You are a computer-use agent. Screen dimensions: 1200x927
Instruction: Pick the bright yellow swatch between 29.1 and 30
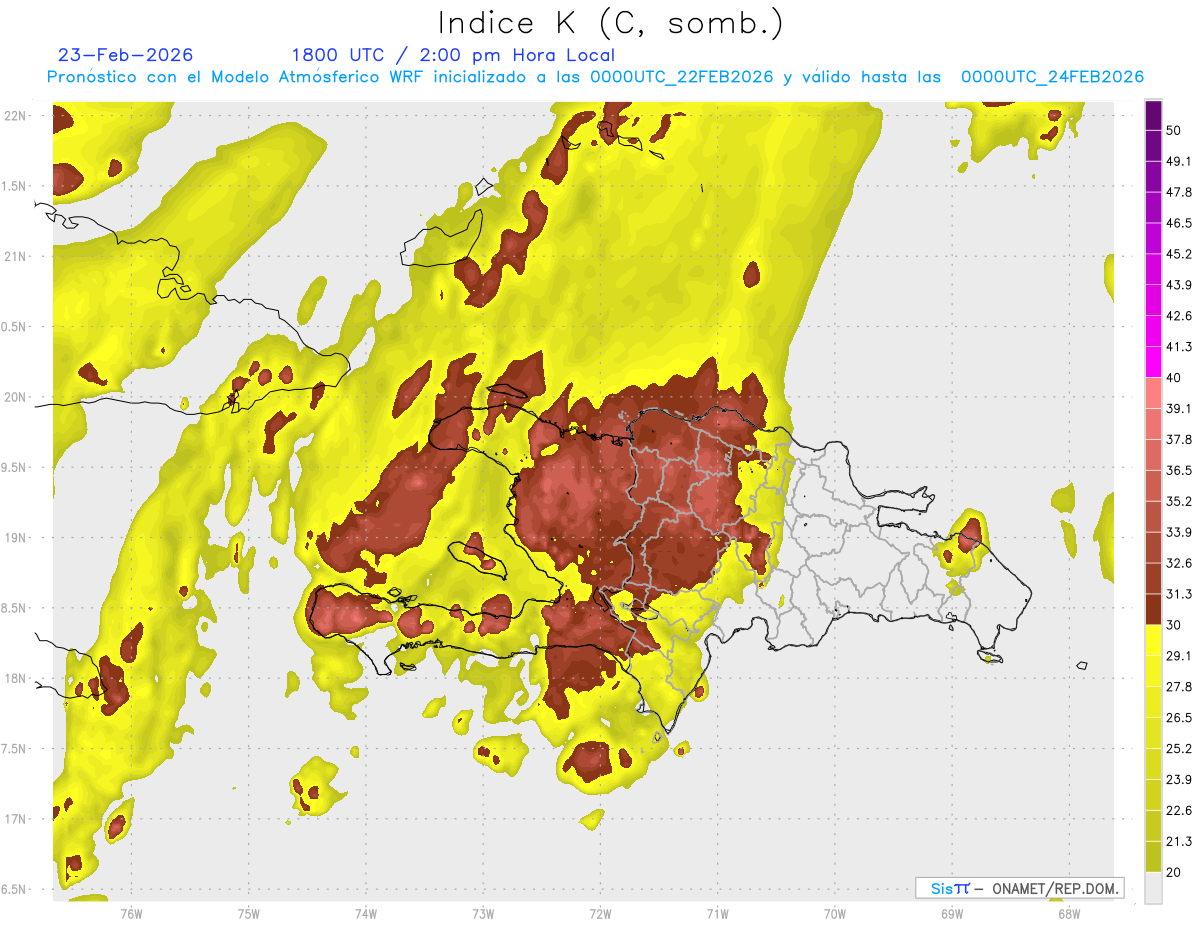1154,640
